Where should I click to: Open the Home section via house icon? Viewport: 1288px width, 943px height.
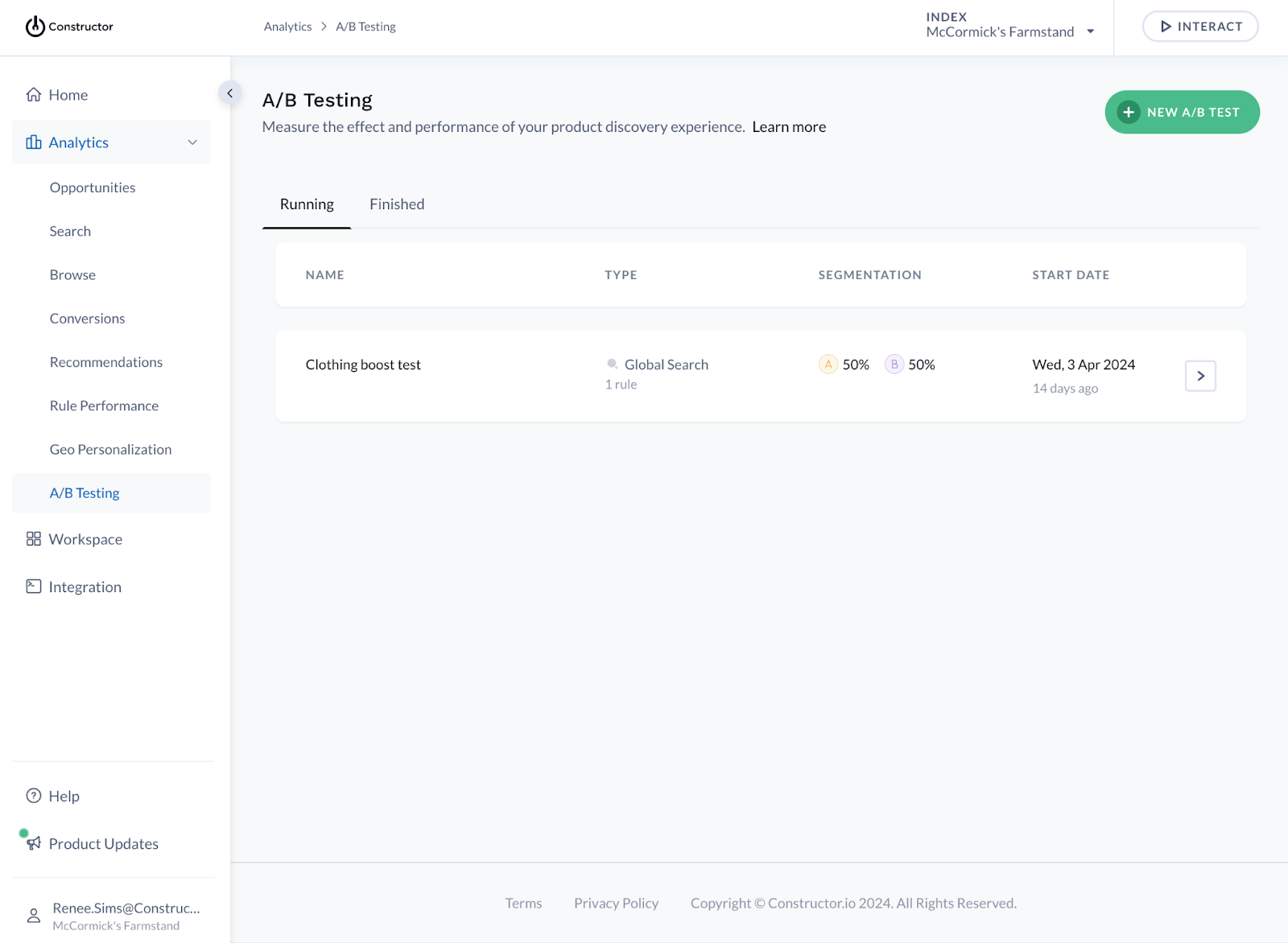point(33,94)
